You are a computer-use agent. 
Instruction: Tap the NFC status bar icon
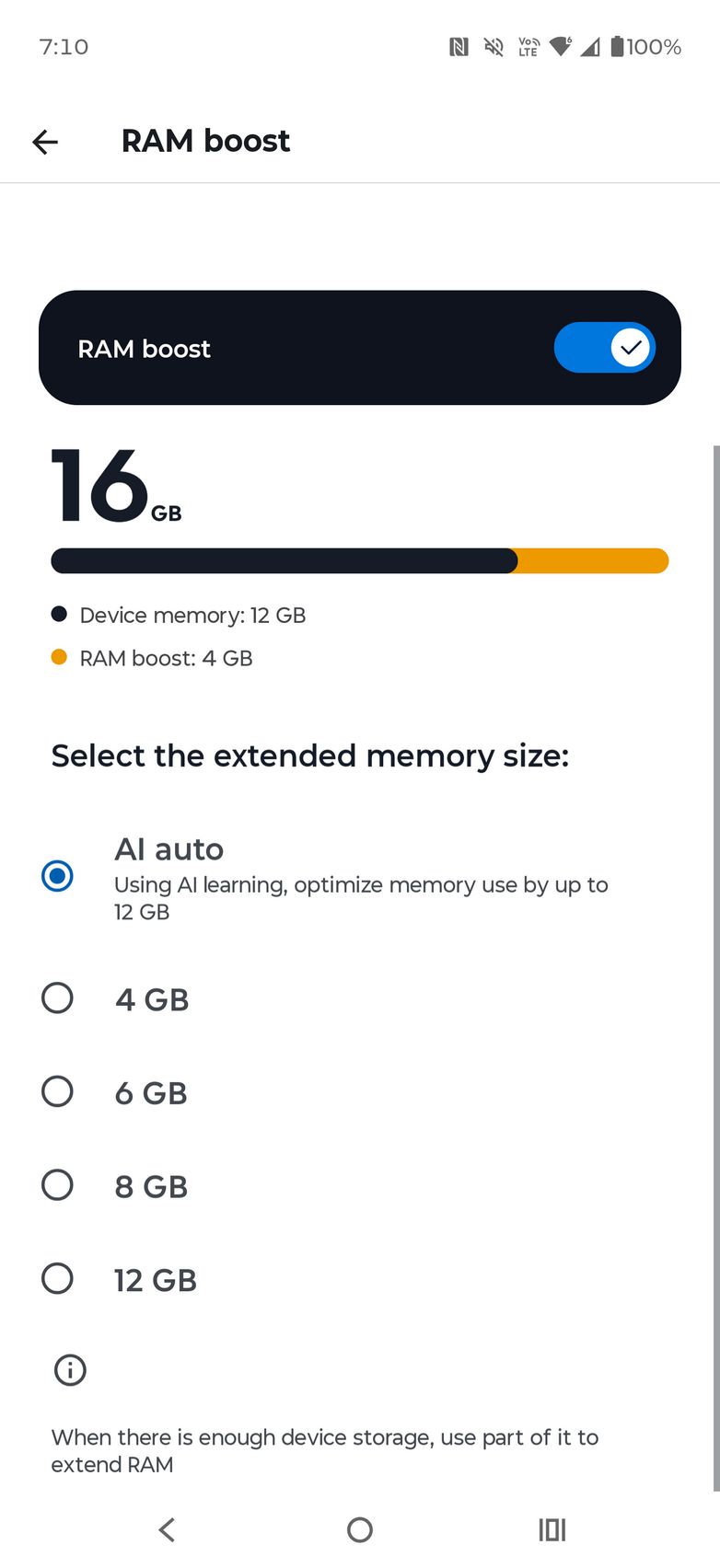459,47
